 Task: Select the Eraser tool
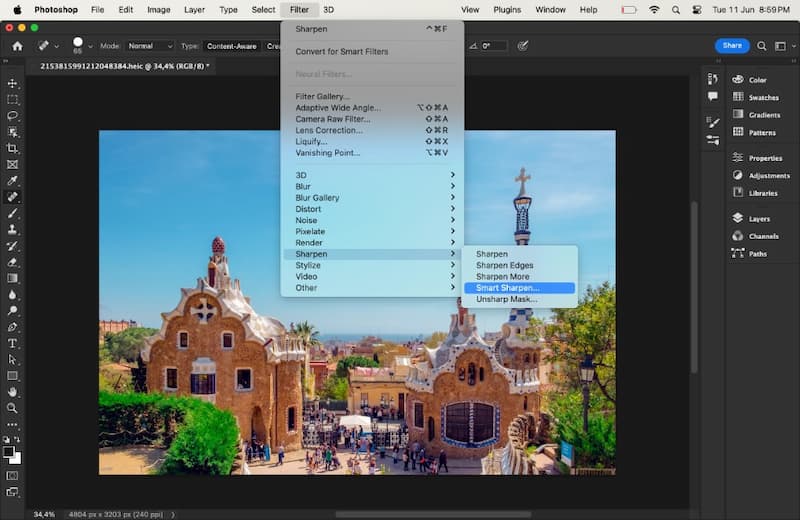click(x=12, y=262)
